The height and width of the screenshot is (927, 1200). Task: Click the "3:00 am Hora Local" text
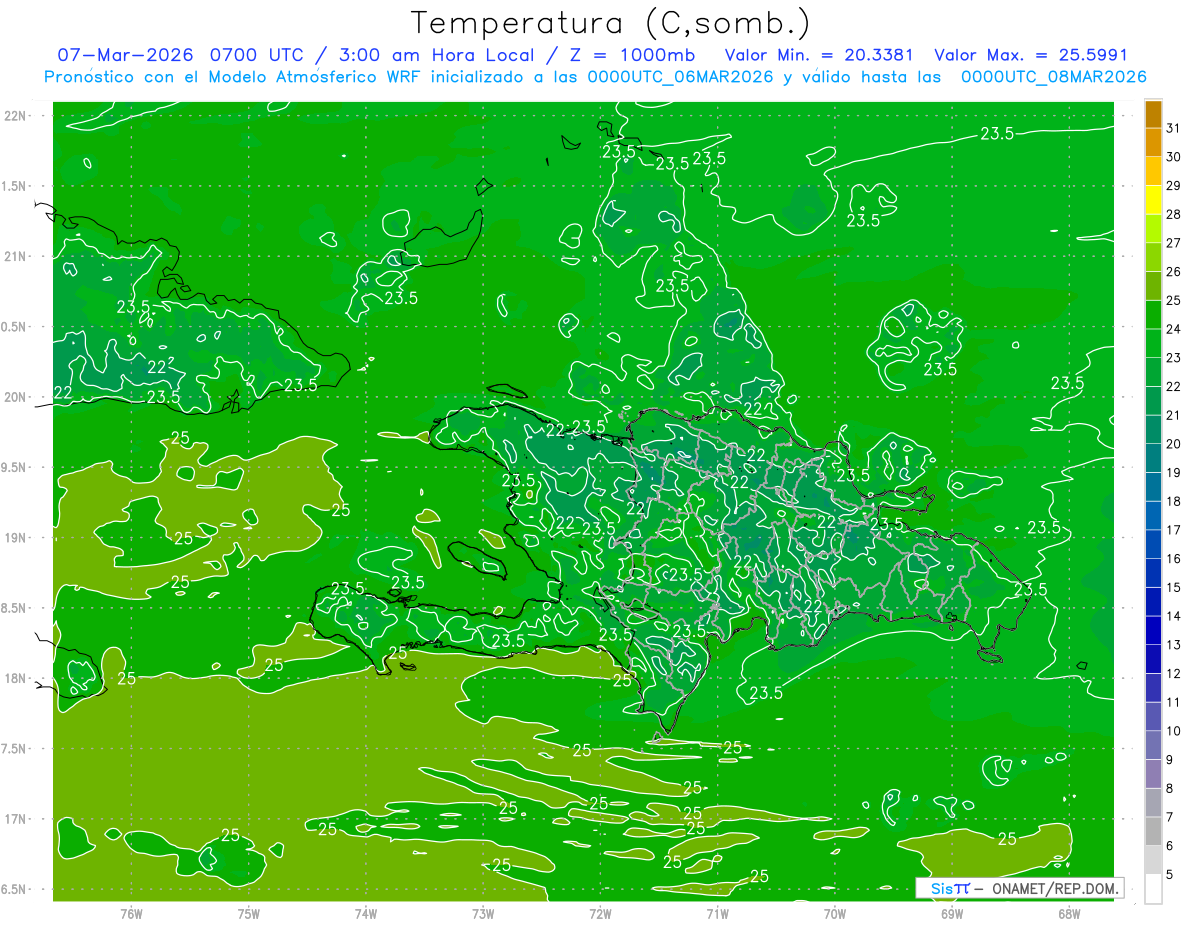tap(431, 55)
